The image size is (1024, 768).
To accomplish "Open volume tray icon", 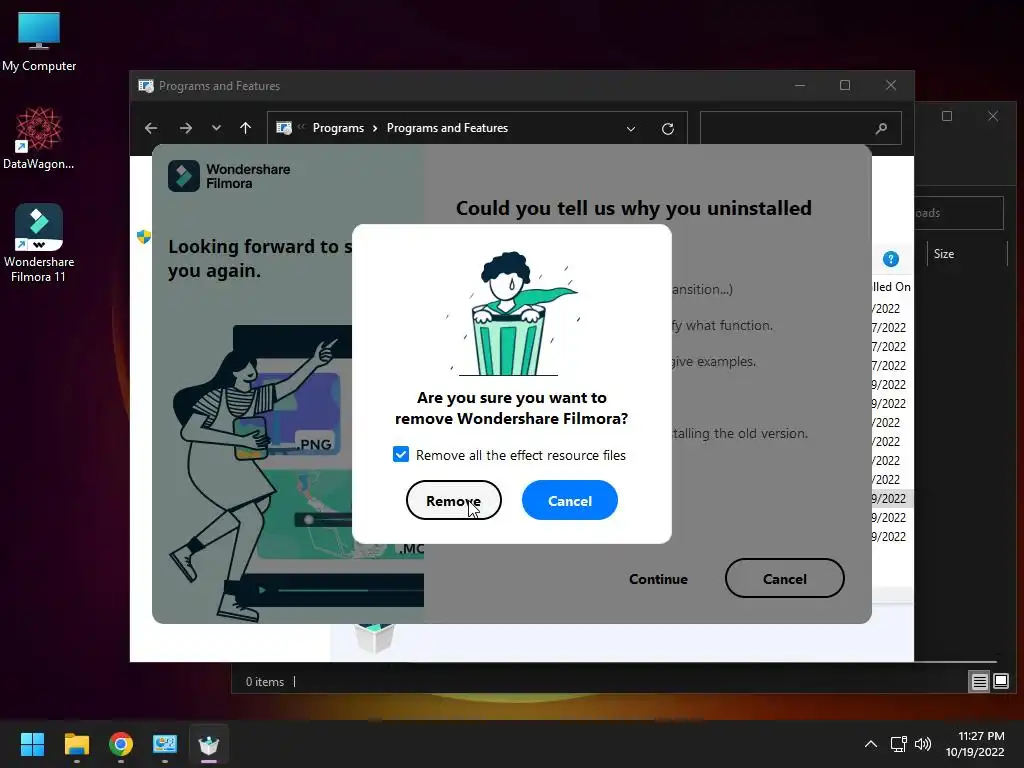I will coord(923,744).
